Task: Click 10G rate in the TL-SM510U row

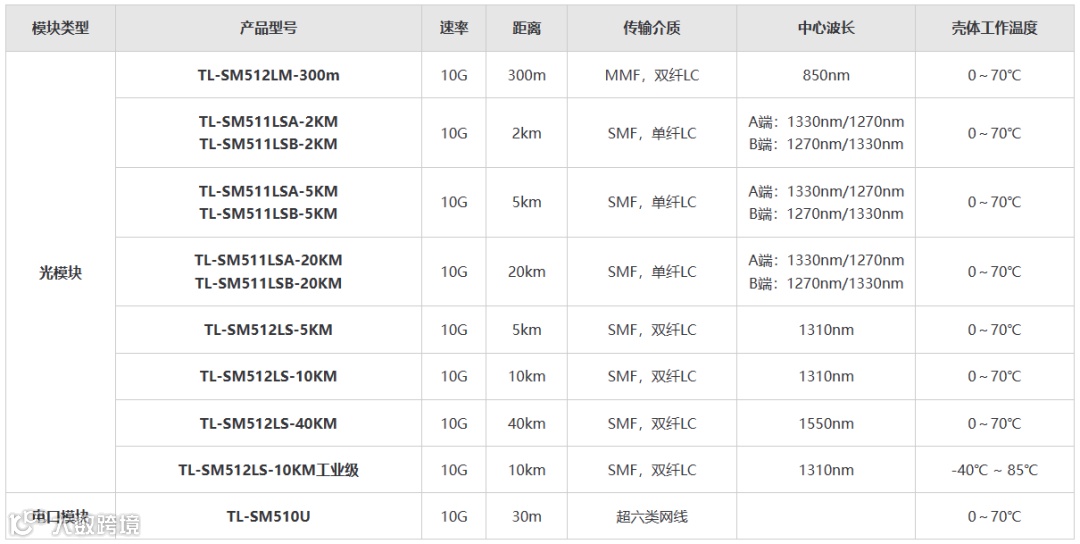Action: pyautogui.click(x=454, y=516)
